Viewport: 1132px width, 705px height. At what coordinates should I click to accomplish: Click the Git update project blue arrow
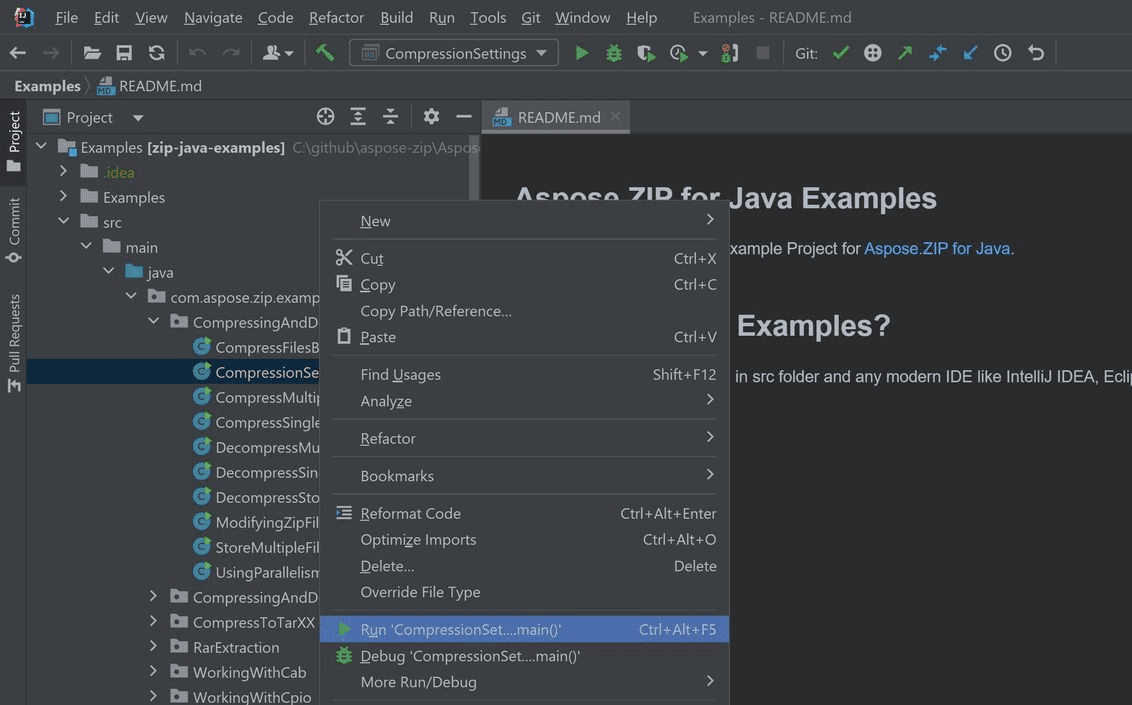pos(970,53)
